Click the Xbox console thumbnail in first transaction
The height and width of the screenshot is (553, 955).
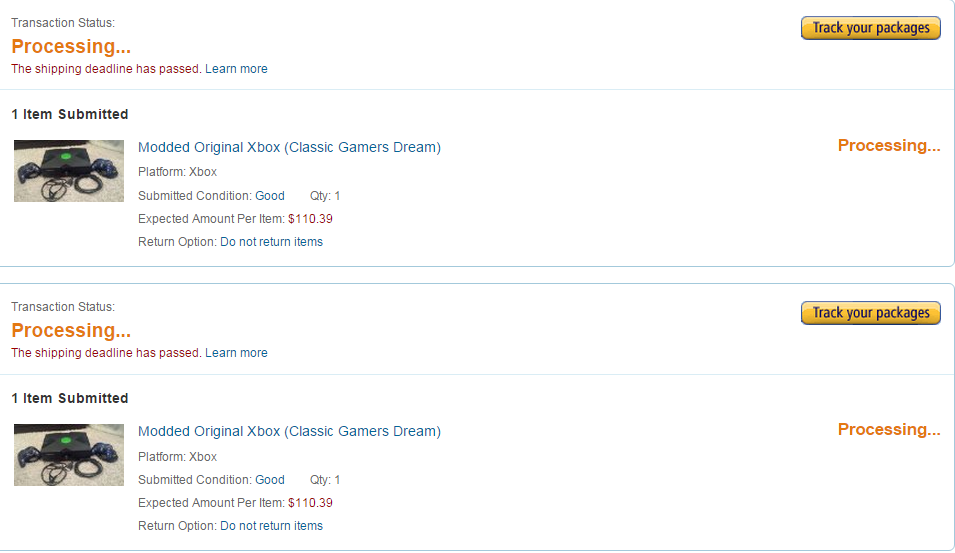69,171
